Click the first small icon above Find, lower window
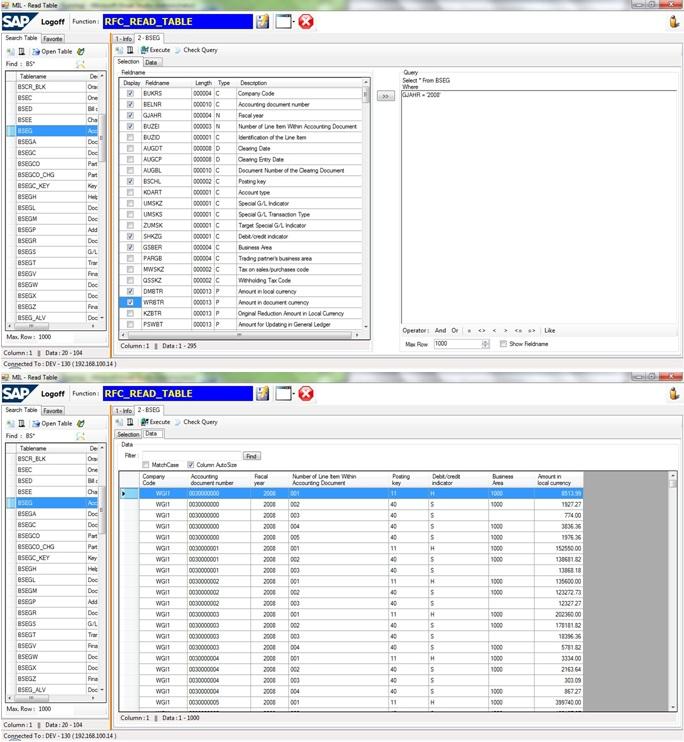This screenshot has width=684, height=742. pyautogui.click(x=10, y=424)
